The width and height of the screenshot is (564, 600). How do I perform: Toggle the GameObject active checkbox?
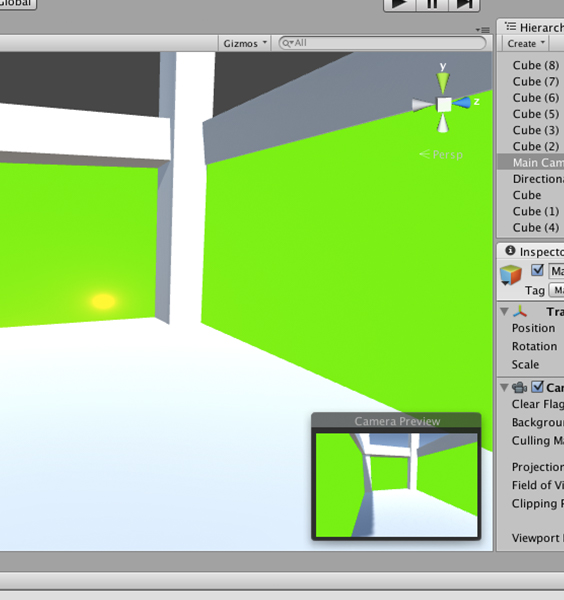click(538, 270)
